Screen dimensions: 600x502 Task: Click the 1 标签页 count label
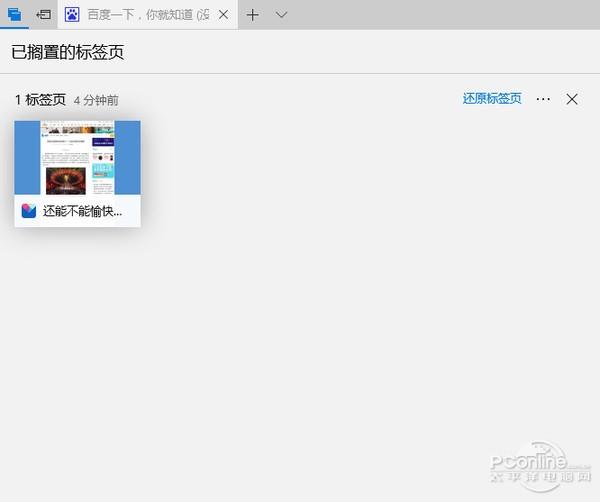(x=40, y=100)
